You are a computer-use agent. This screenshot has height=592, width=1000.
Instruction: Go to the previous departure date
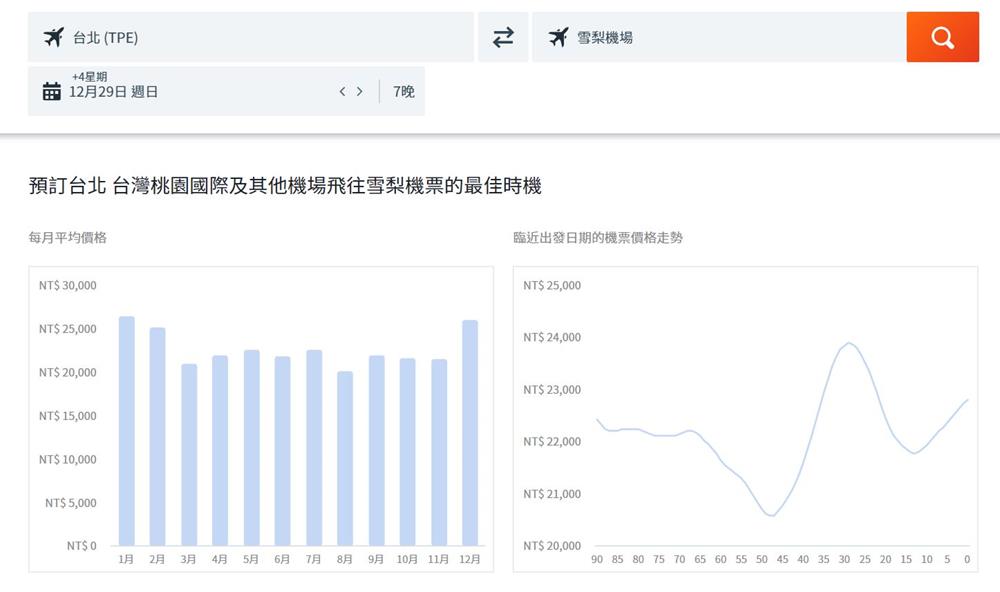tap(342, 92)
